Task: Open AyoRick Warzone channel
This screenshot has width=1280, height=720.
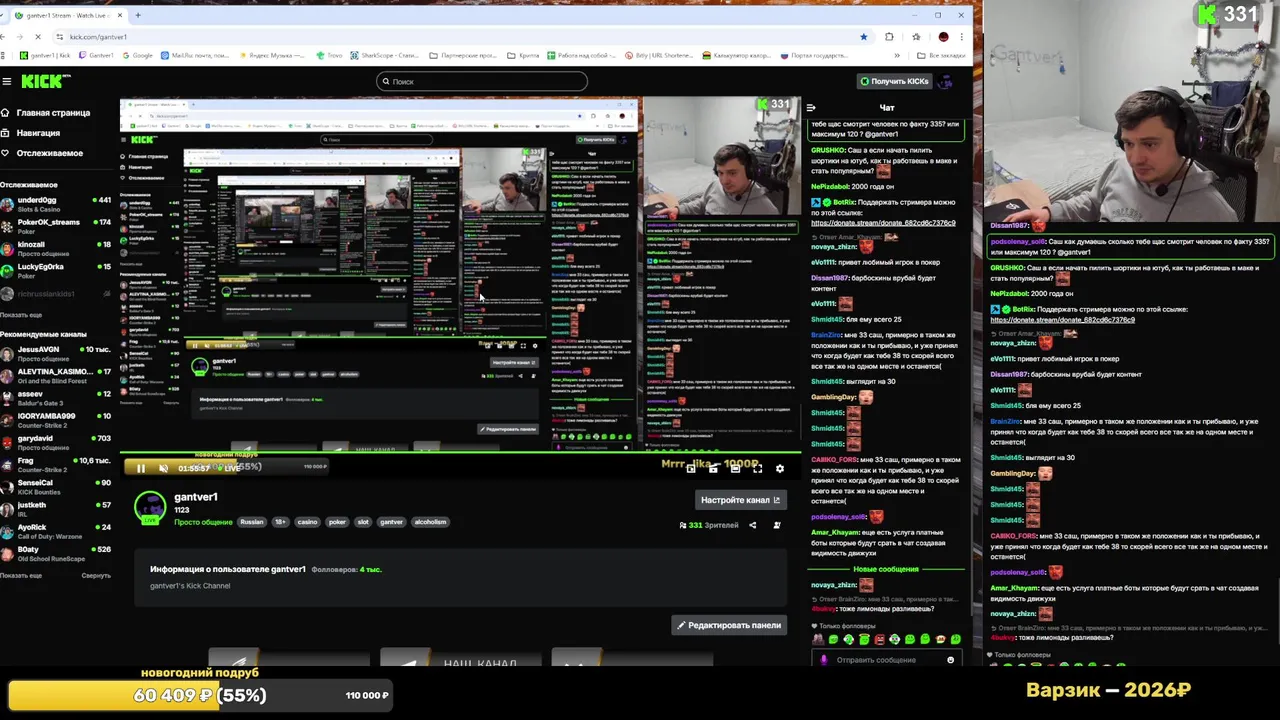Action: 56,530
